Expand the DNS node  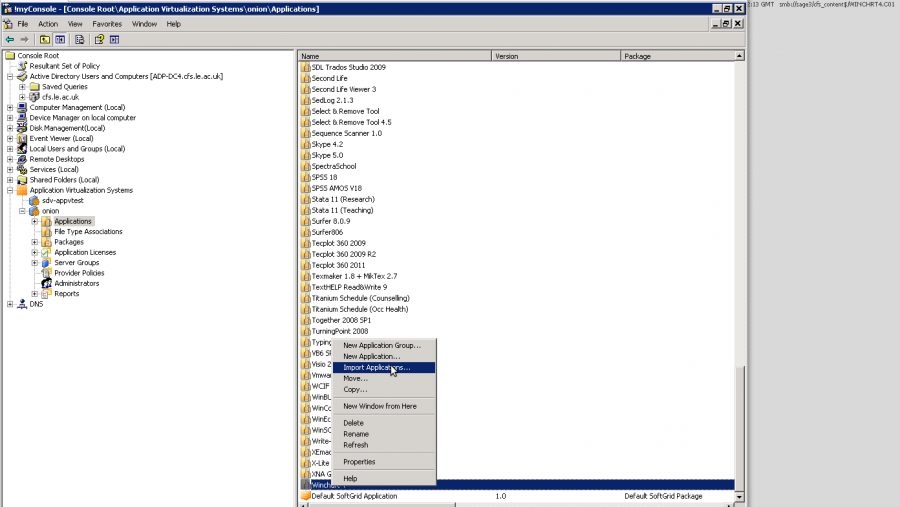pos(10,304)
